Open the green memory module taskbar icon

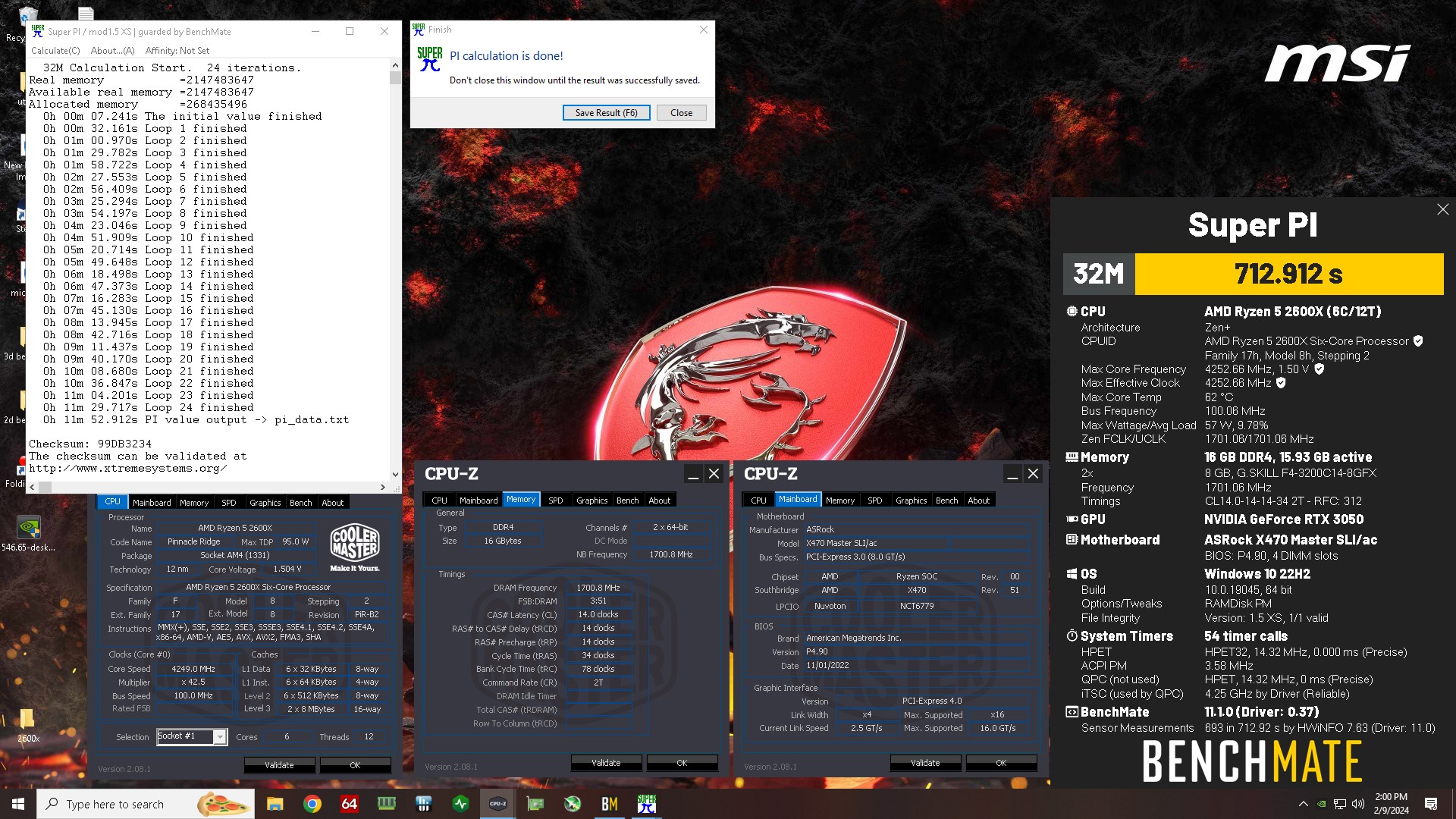pyautogui.click(x=386, y=804)
